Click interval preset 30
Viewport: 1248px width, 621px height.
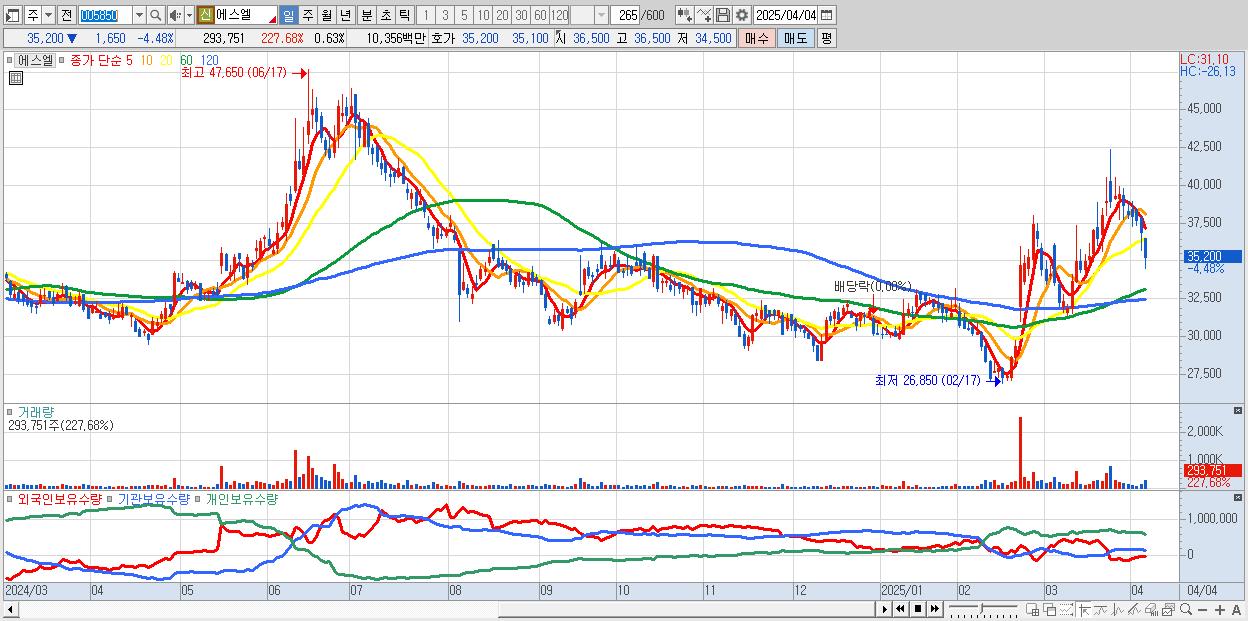(521, 15)
